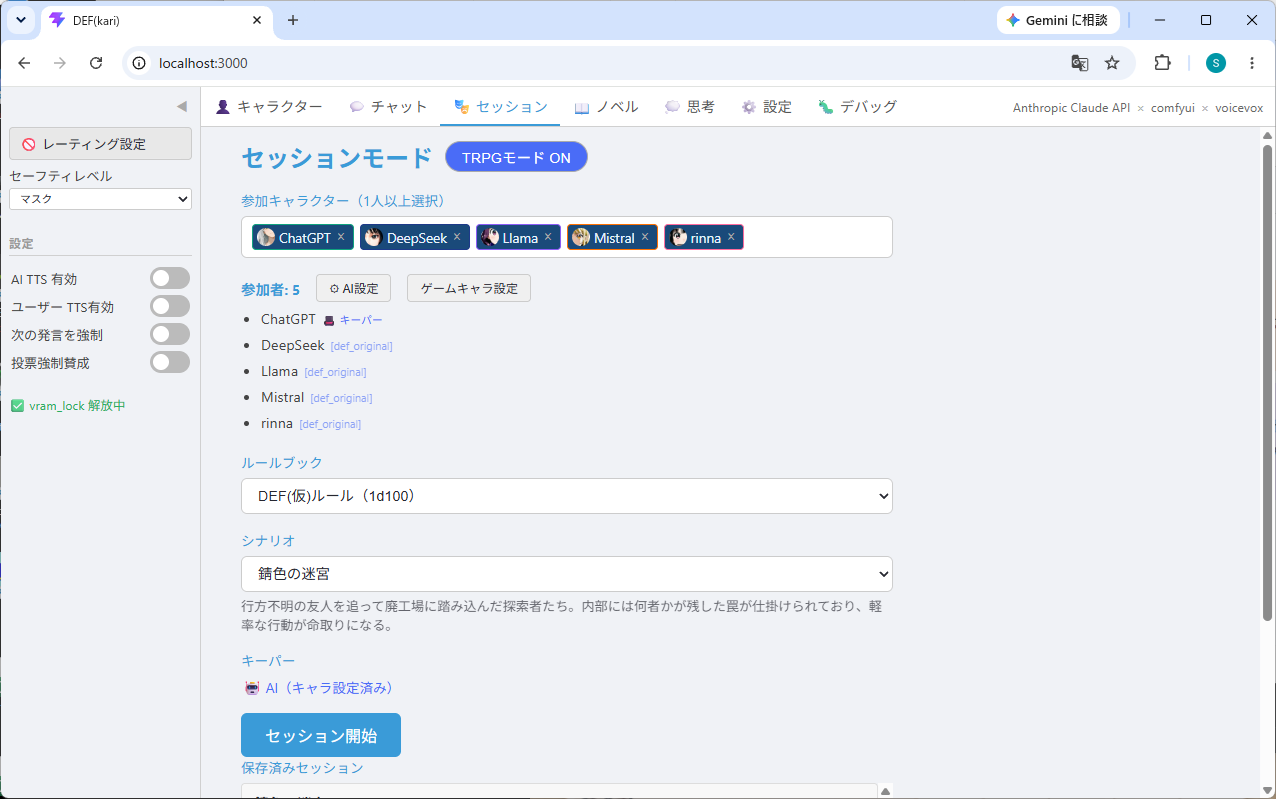Click saved sessions list scroll-up arrow

[x=885, y=791]
